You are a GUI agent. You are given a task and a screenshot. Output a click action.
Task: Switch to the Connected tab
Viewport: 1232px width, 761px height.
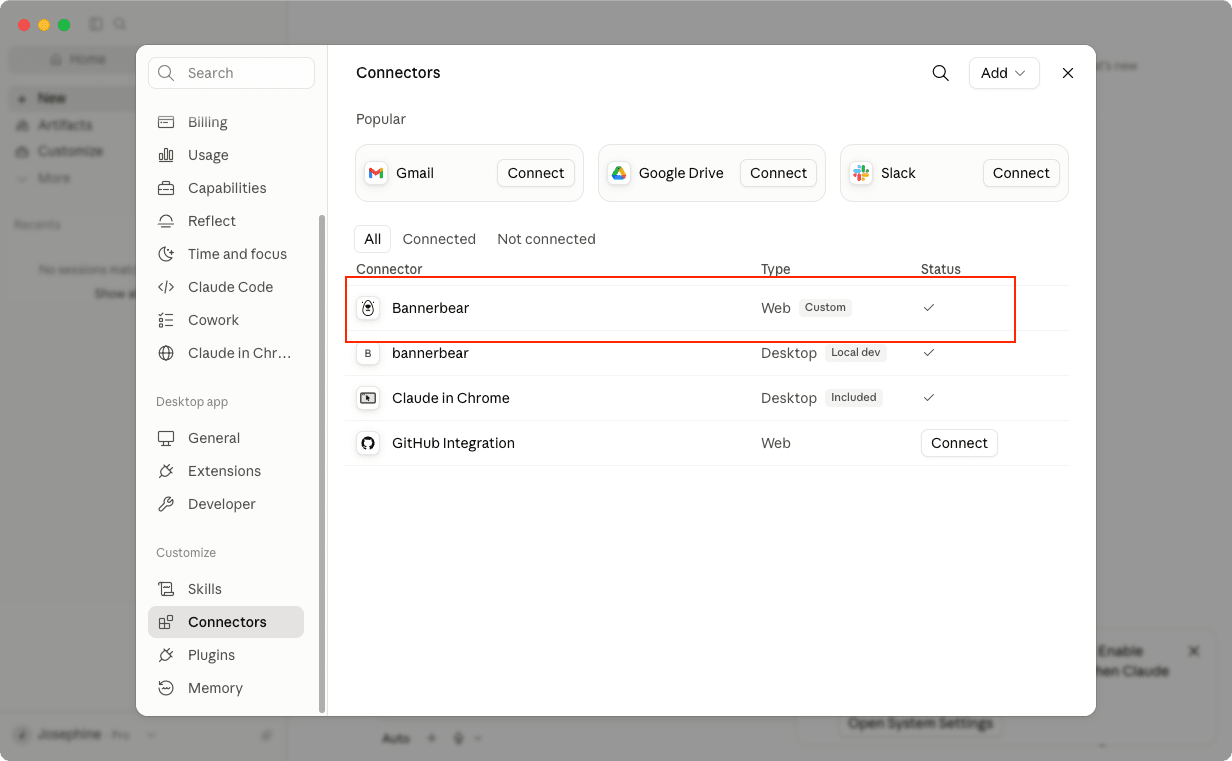coord(439,239)
